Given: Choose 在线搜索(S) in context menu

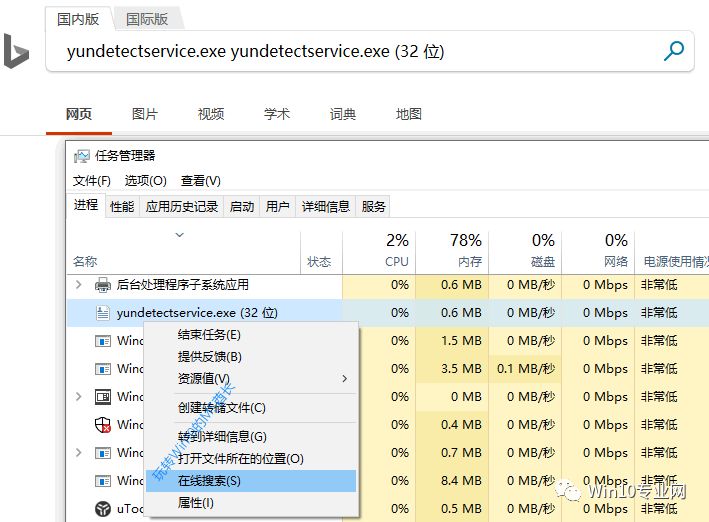Looking at the screenshot, I should coord(251,481).
